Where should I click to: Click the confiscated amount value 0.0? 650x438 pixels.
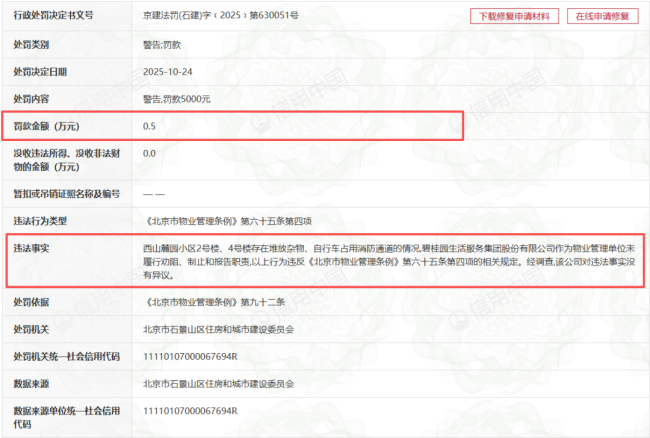point(150,153)
